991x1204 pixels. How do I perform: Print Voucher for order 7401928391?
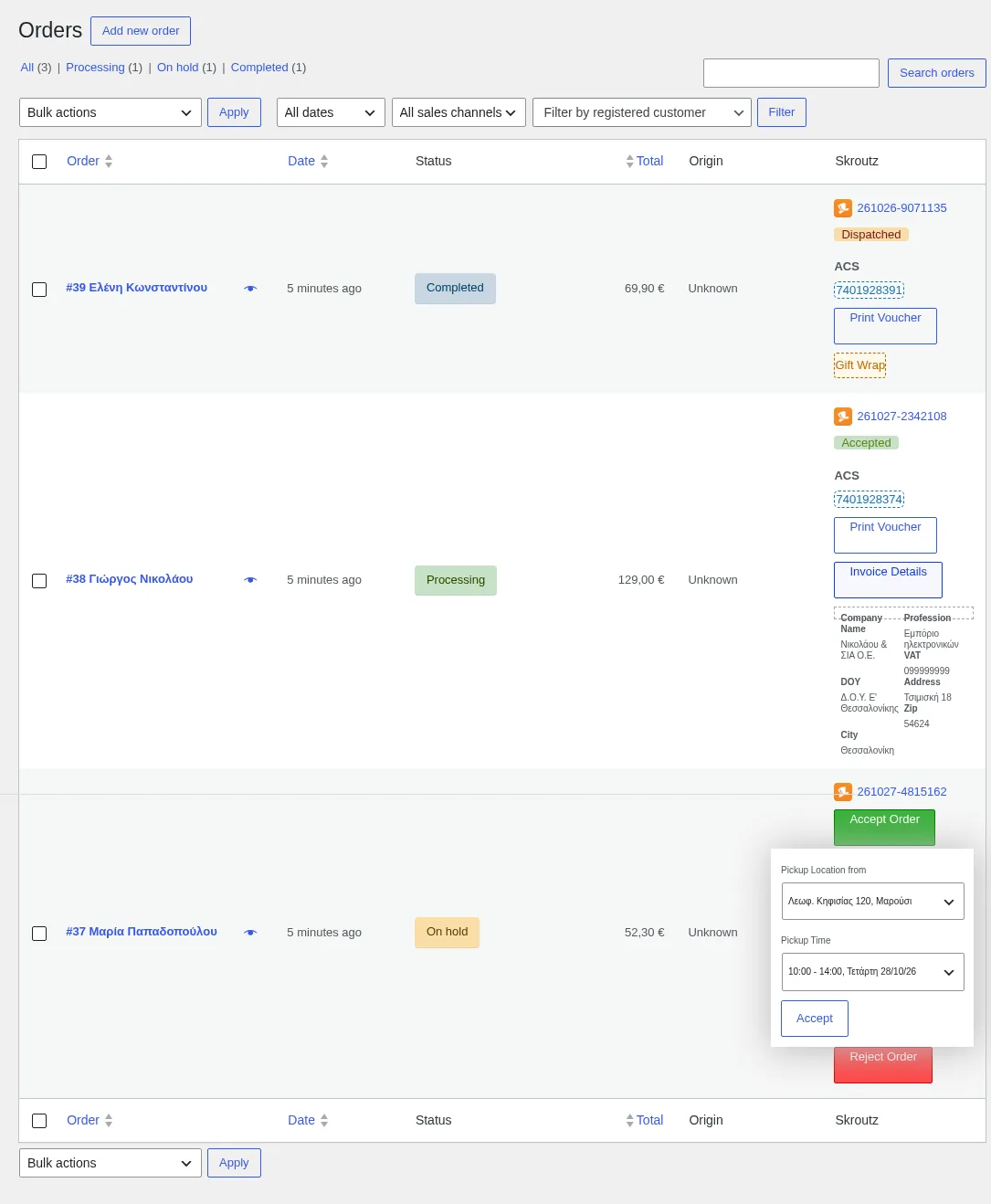click(885, 326)
